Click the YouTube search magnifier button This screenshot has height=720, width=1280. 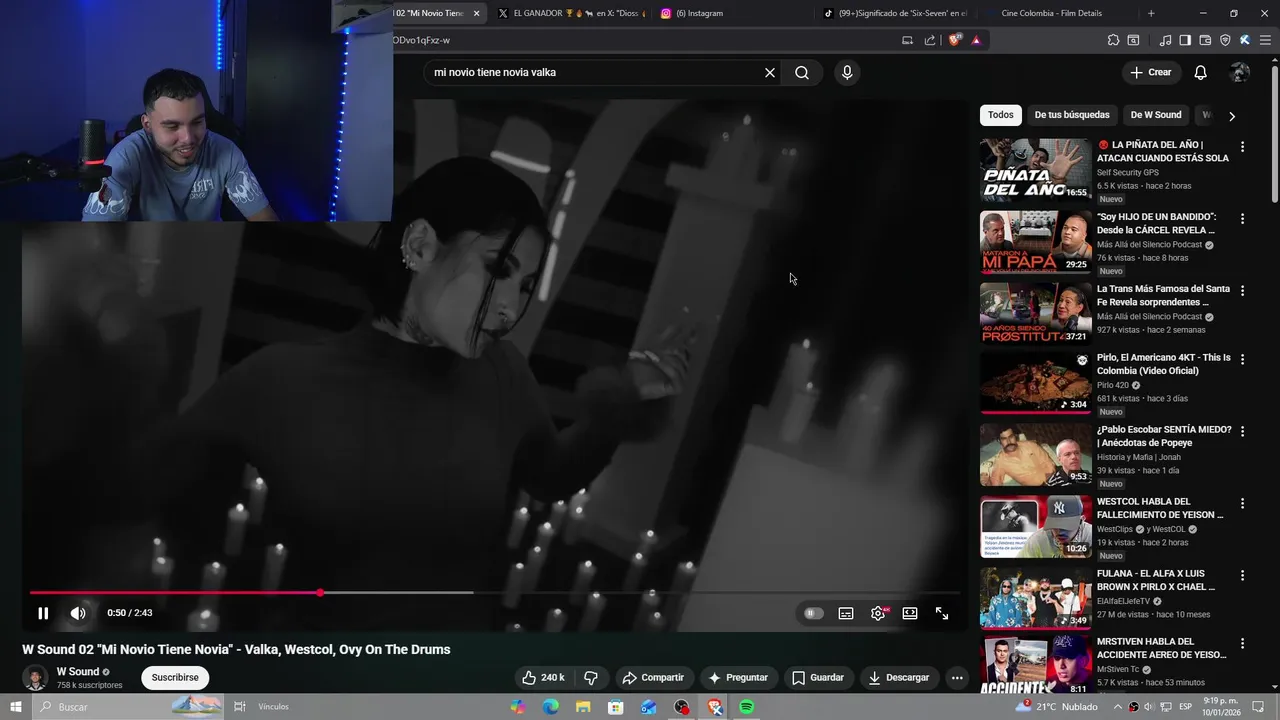coord(802,72)
